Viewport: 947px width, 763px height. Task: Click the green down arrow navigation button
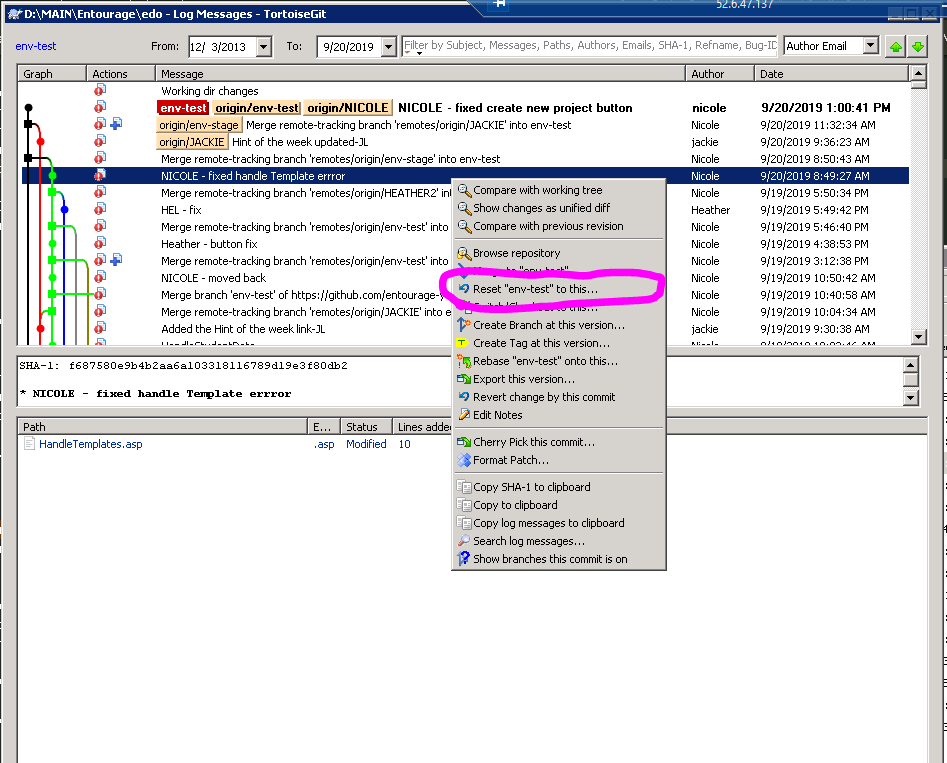[x=918, y=47]
